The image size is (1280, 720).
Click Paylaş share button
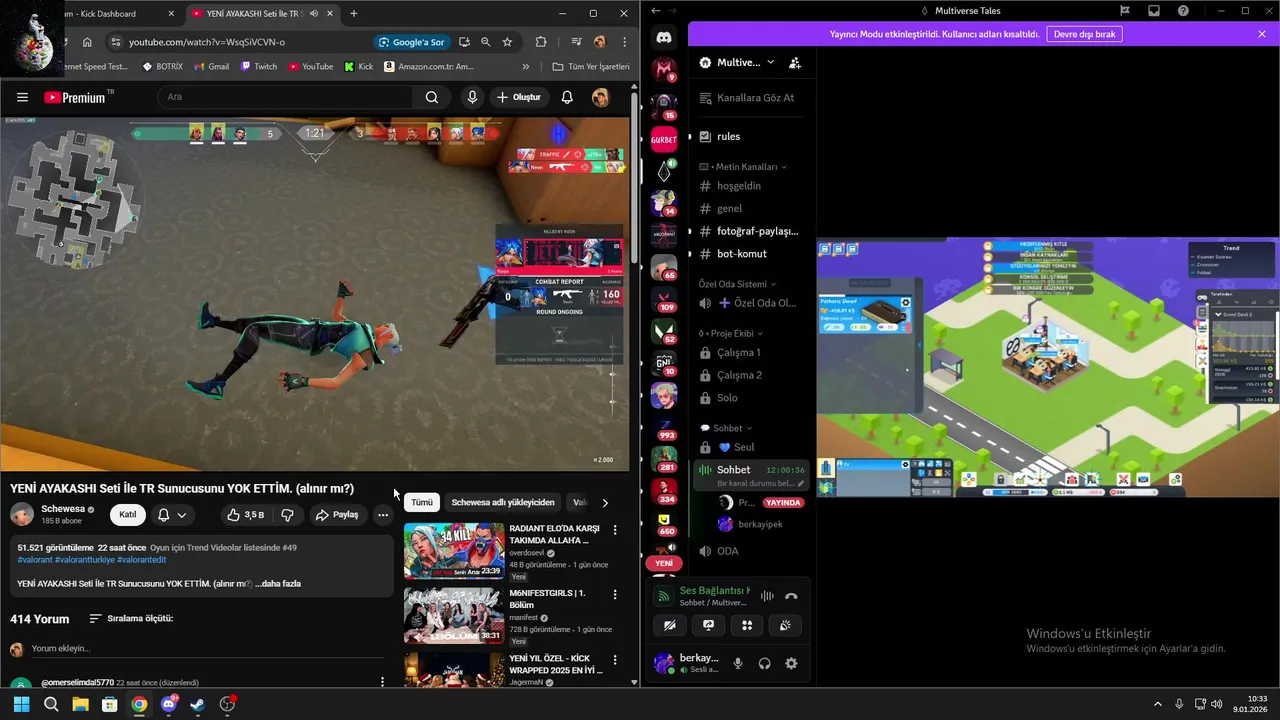tap(336, 515)
